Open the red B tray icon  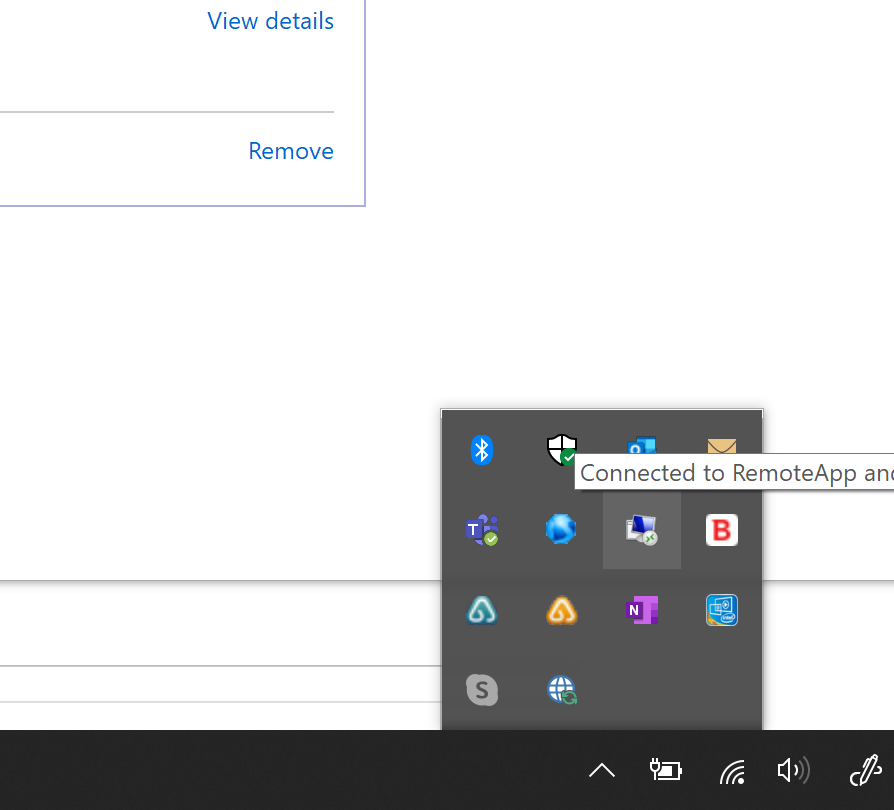tap(722, 530)
